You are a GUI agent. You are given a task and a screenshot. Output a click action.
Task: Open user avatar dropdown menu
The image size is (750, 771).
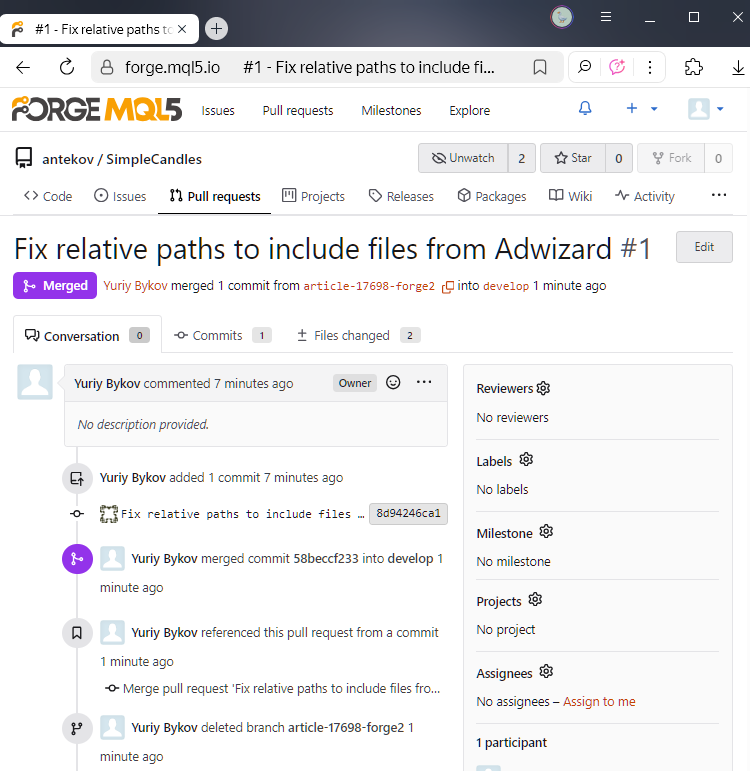[706, 109]
